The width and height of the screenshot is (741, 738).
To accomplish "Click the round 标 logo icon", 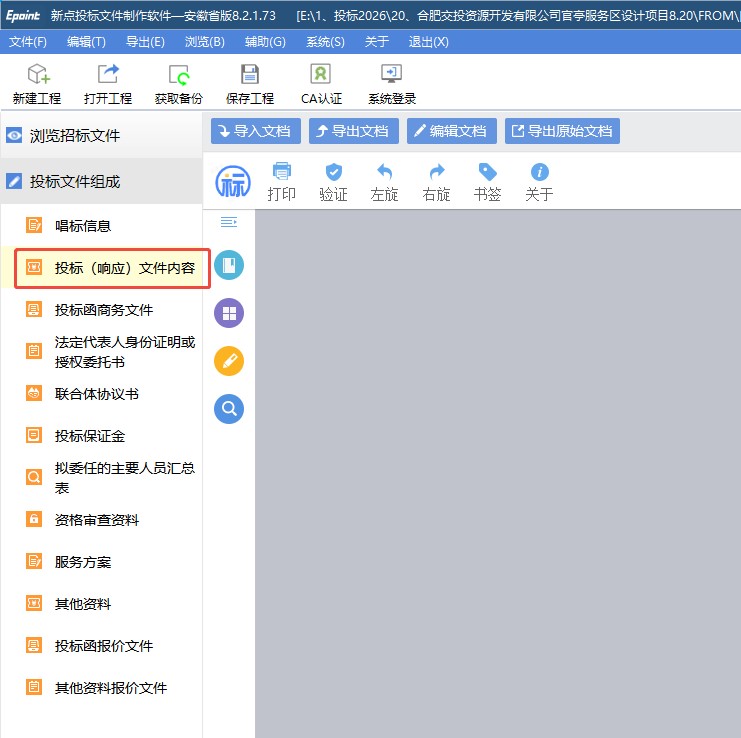I will [x=233, y=182].
